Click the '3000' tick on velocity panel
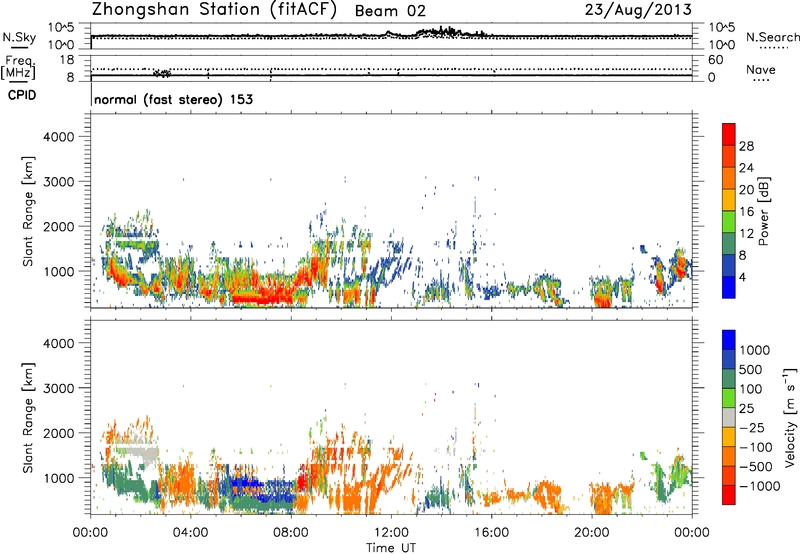The height and width of the screenshot is (554, 800). tap(58, 388)
